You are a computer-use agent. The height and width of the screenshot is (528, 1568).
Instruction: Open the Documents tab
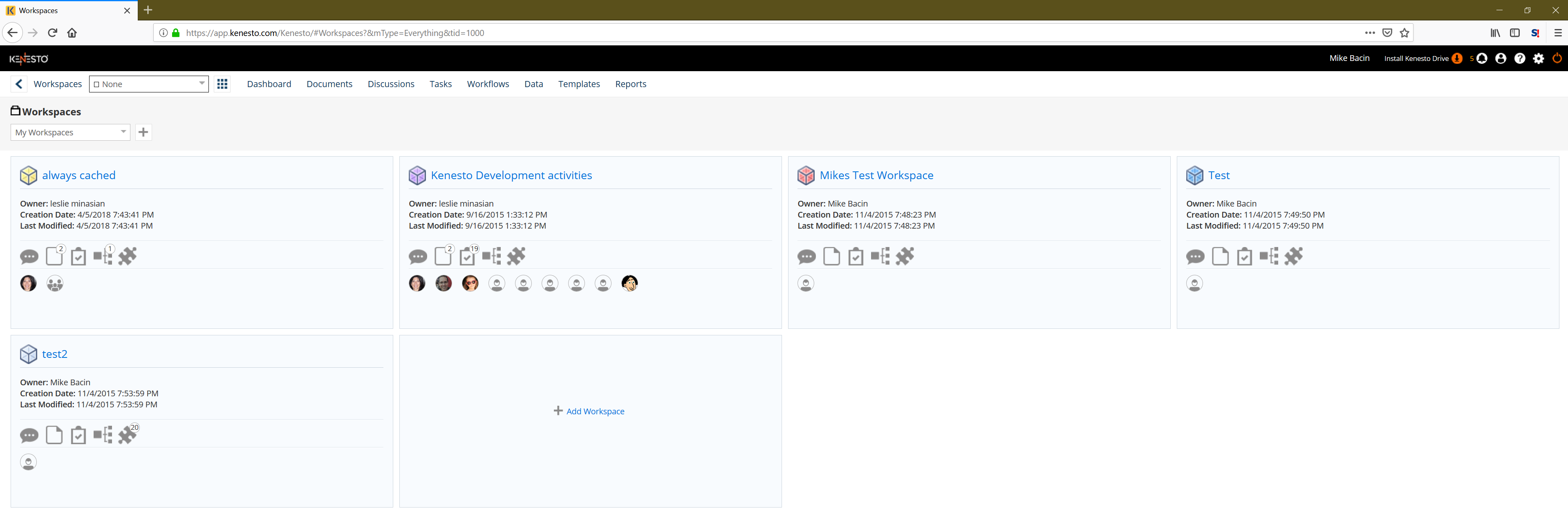pyautogui.click(x=329, y=84)
